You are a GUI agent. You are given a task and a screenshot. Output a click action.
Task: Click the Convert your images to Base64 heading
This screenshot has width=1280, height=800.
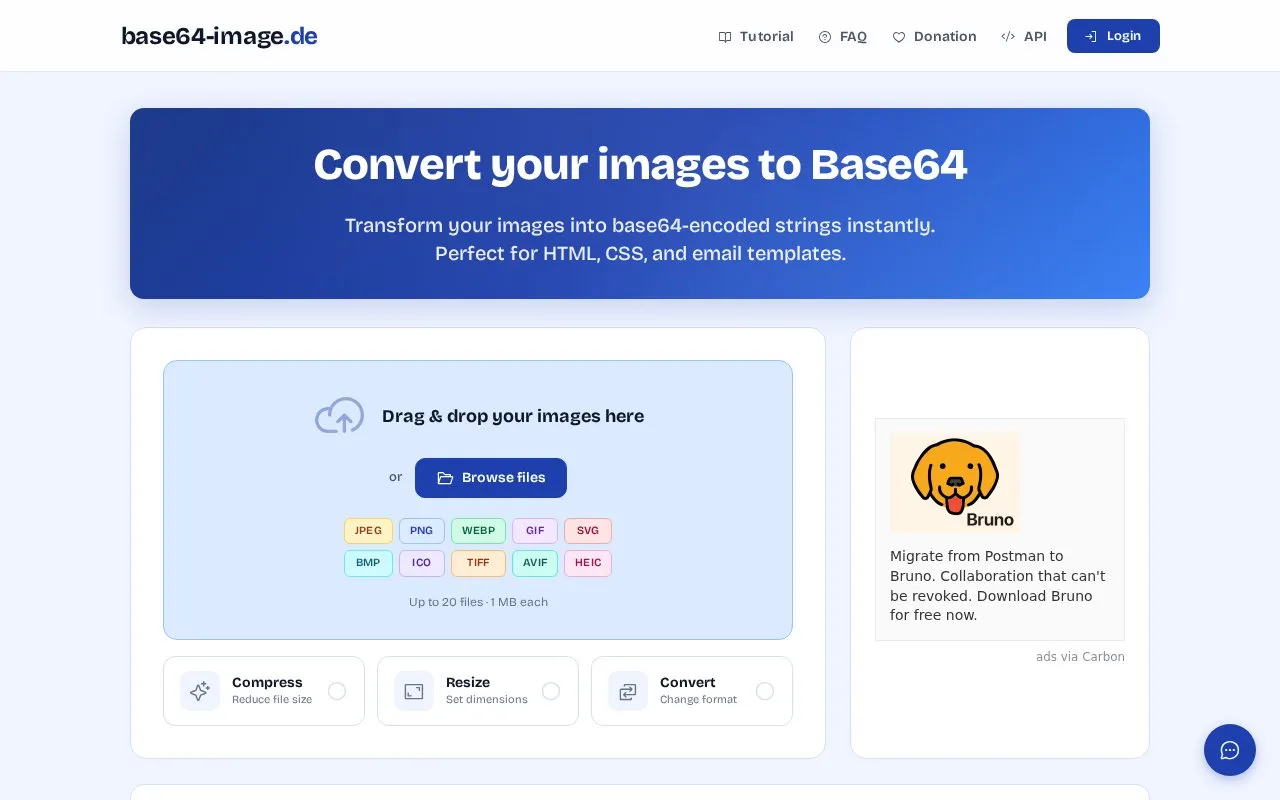640,165
